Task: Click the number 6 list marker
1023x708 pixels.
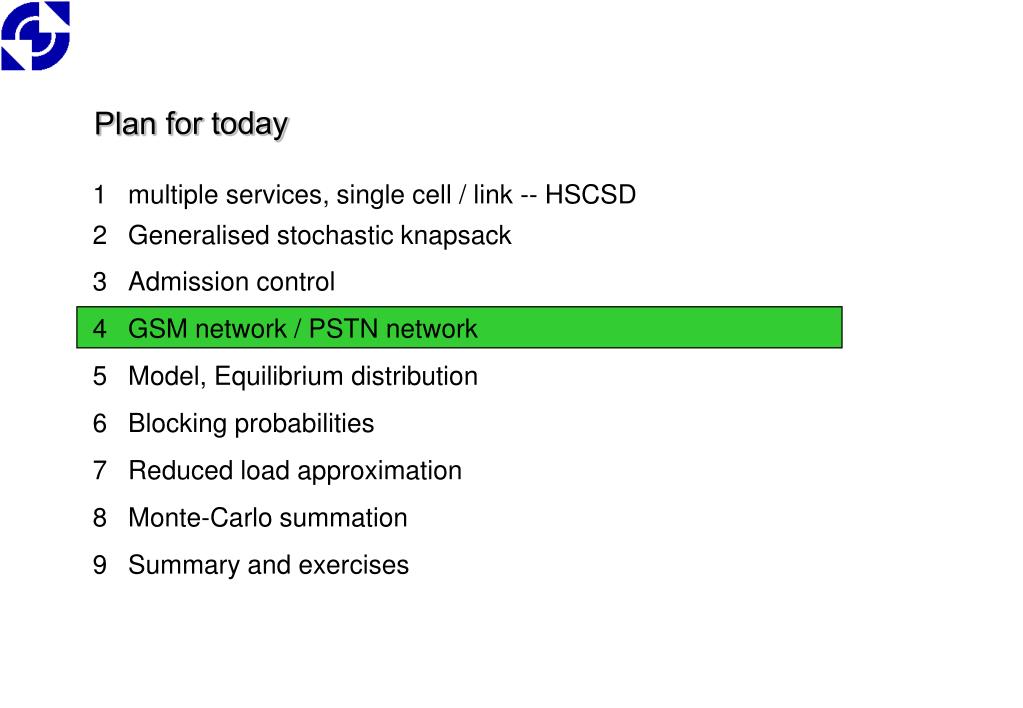Action: [99, 423]
